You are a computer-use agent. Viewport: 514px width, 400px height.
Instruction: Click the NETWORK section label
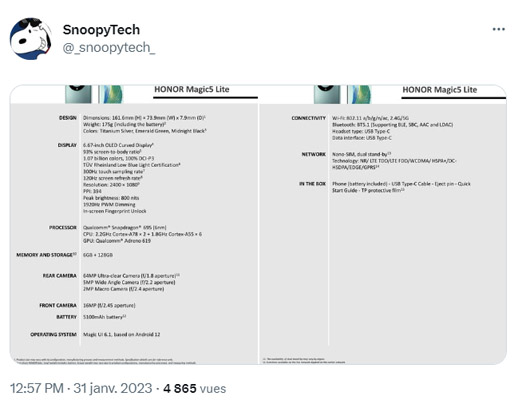(313, 154)
